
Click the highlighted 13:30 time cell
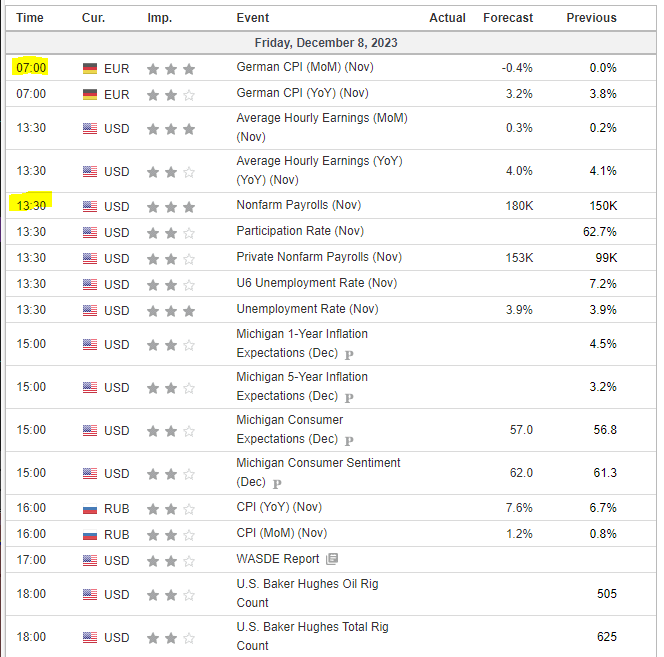coord(31,205)
